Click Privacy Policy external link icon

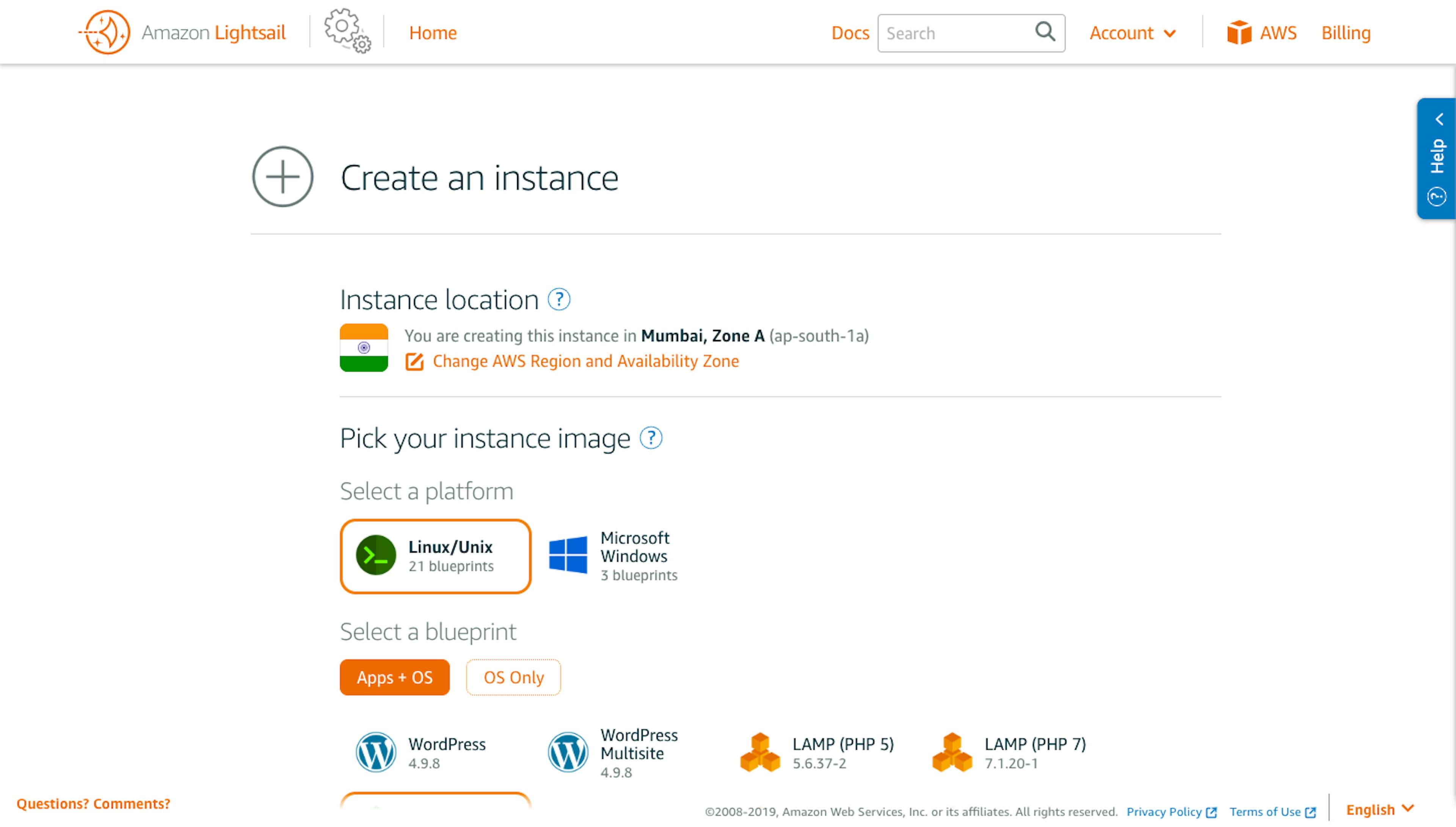[x=1211, y=812]
